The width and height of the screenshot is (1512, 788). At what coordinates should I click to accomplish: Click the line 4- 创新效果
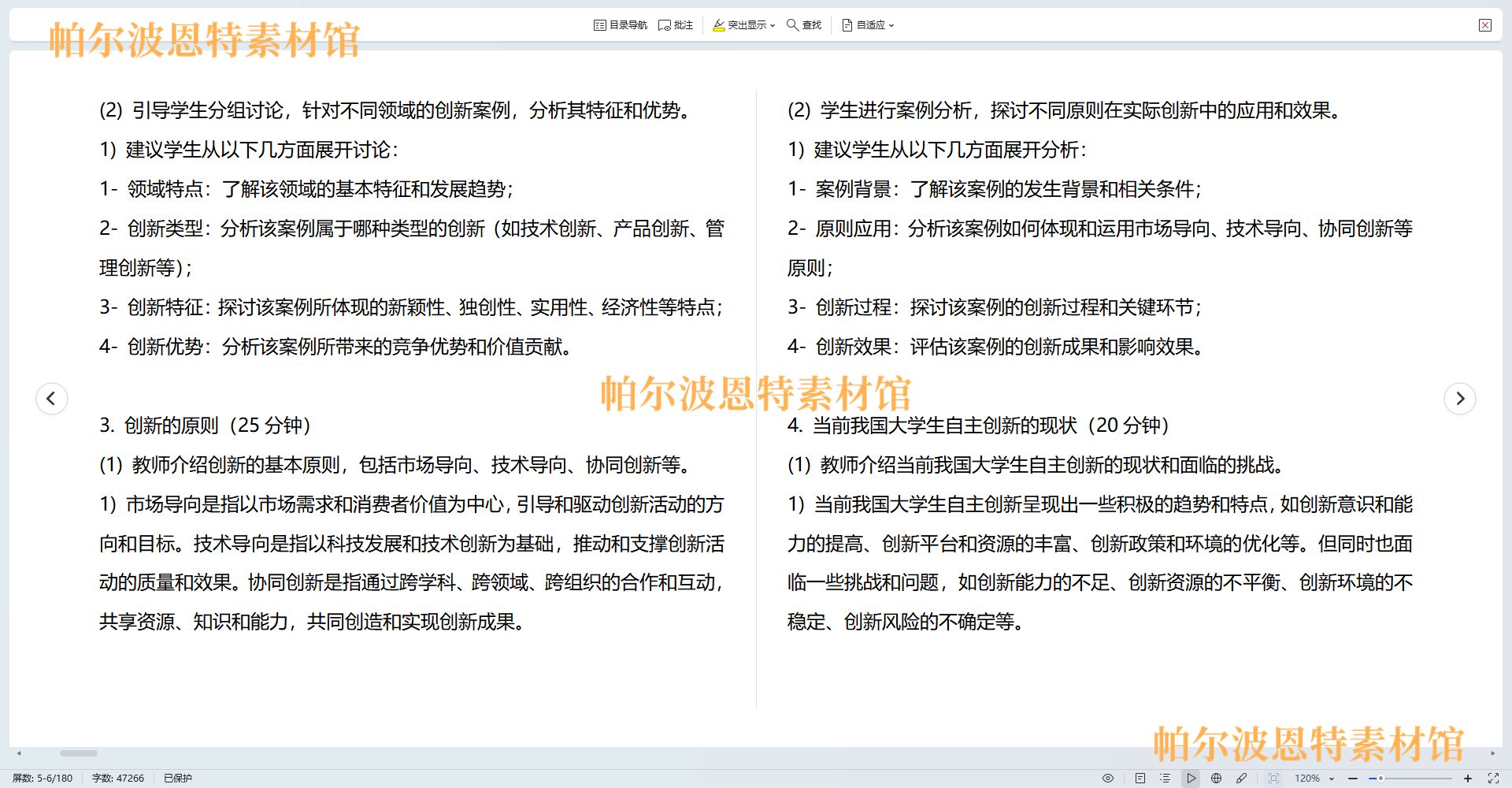tap(996, 347)
